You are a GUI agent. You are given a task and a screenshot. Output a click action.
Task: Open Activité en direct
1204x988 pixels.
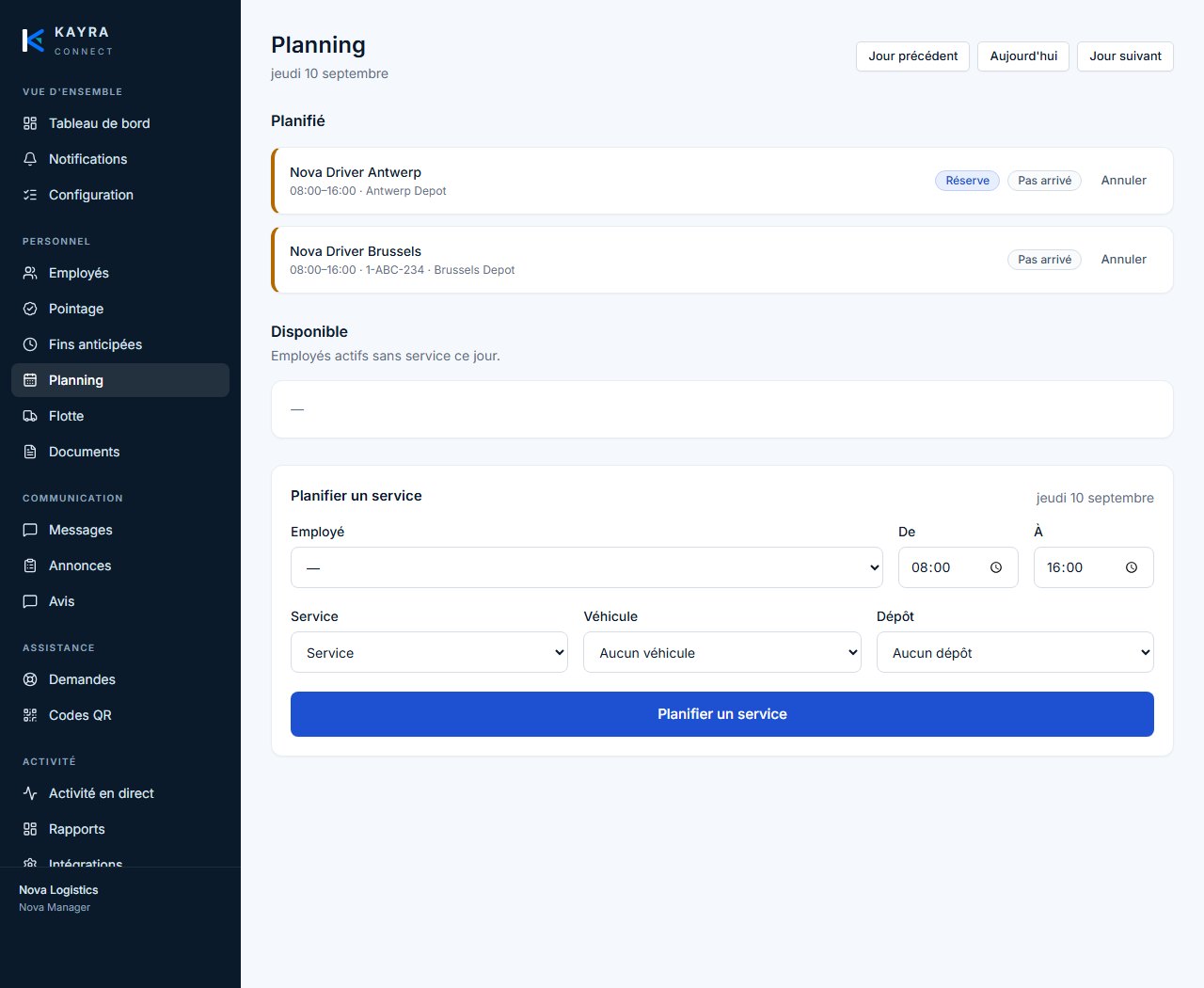[x=120, y=793]
